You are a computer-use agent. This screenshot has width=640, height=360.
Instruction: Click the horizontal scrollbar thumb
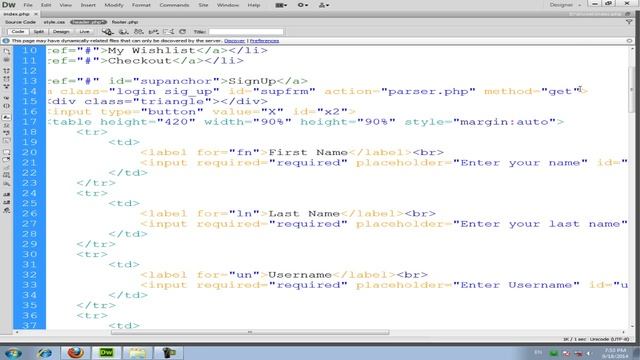tap(250, 332)
